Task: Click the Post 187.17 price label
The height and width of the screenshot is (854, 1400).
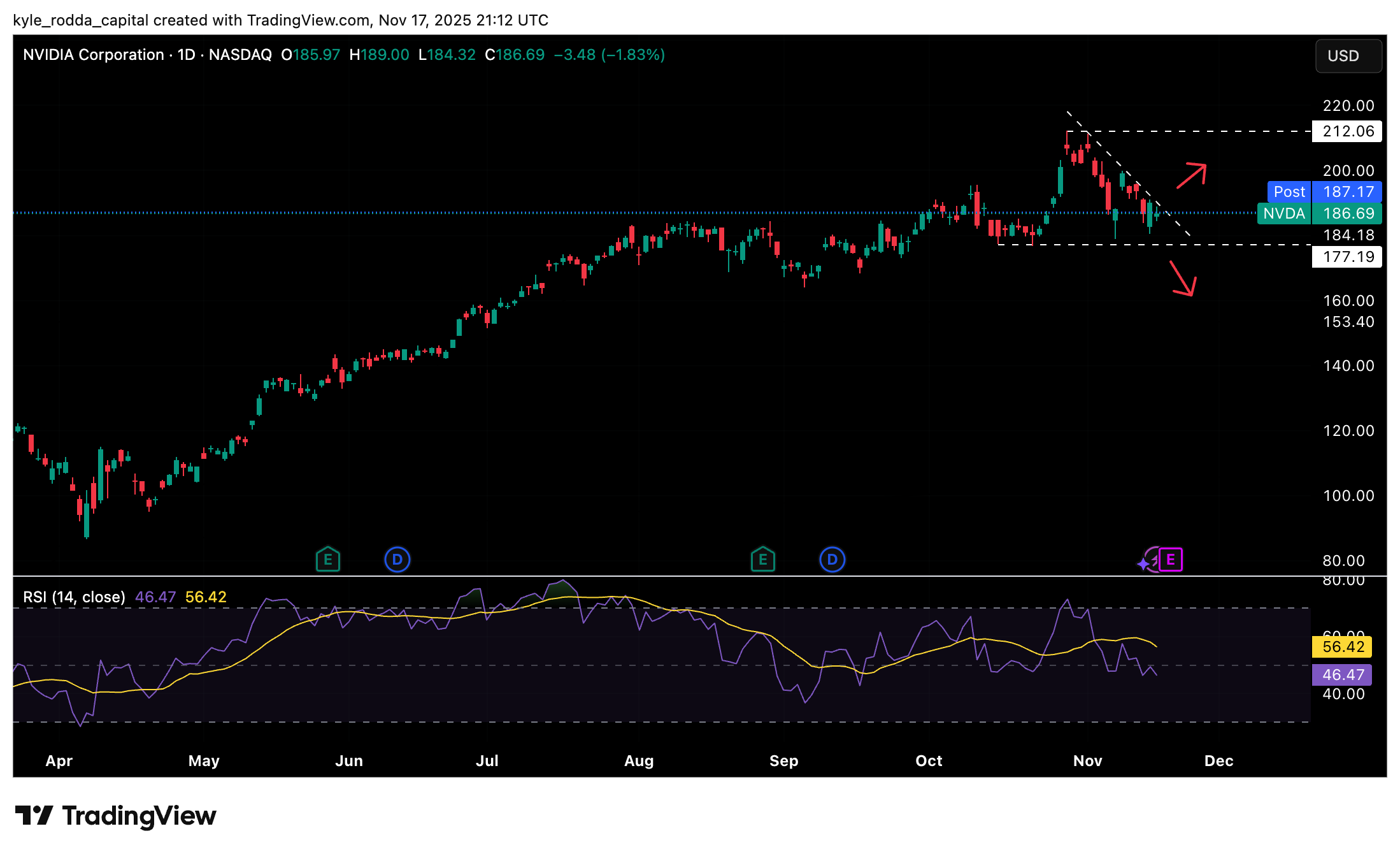Action: [1325, 191]
